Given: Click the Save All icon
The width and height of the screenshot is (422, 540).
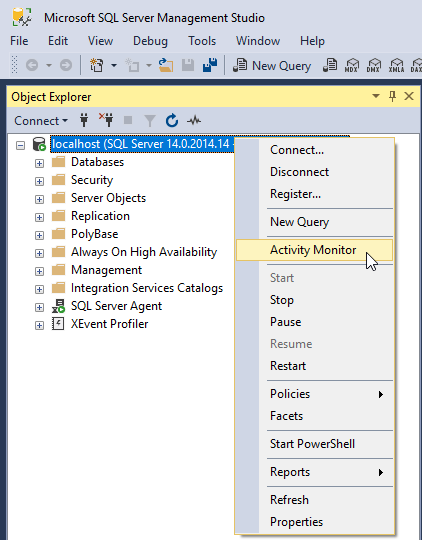Looking at the screenshot, I should [x=210, y=65].
